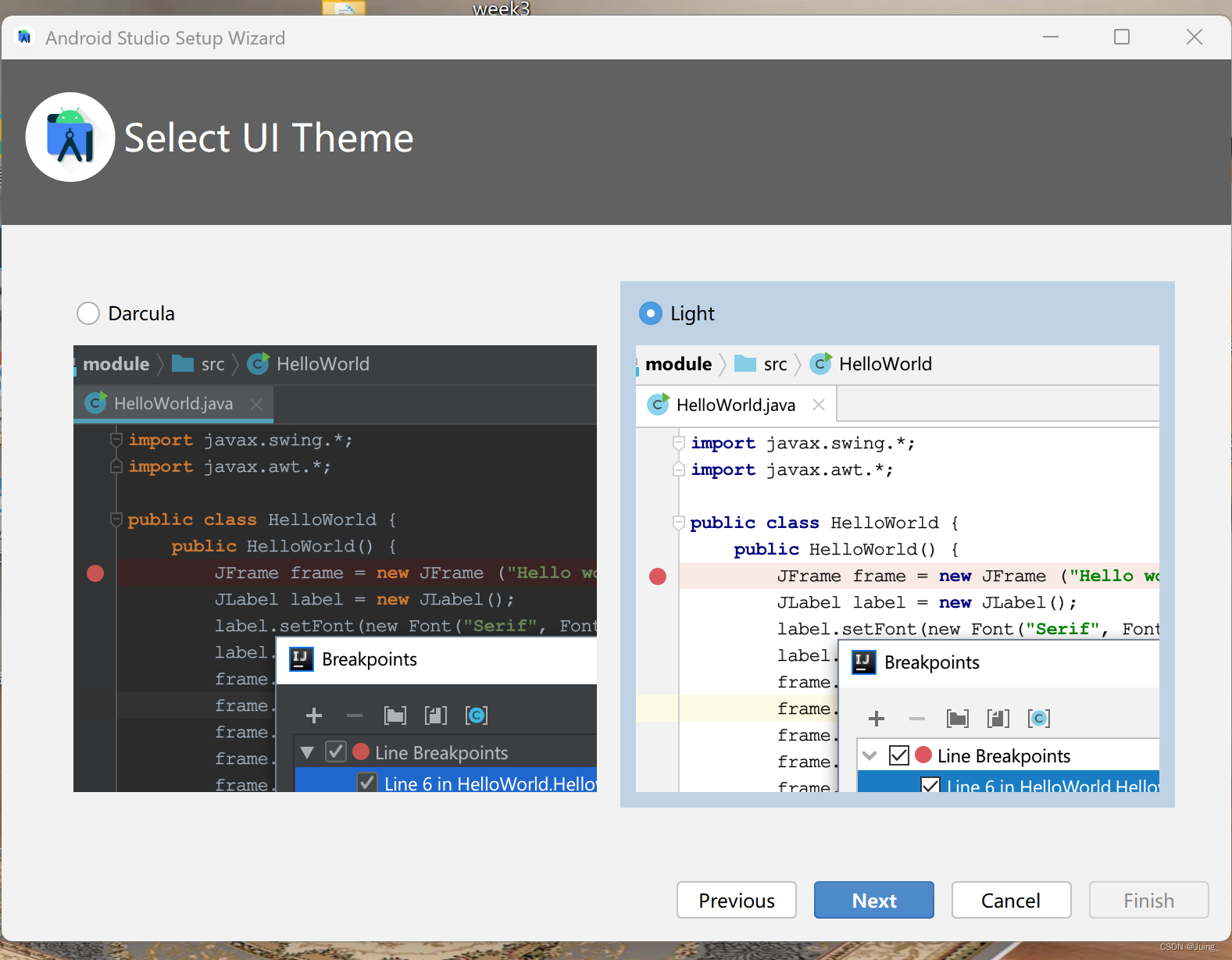1232x960 pixels.
Task: Collapse Line Breakpoints tree in Light preview
Action: tap(870, 756)
